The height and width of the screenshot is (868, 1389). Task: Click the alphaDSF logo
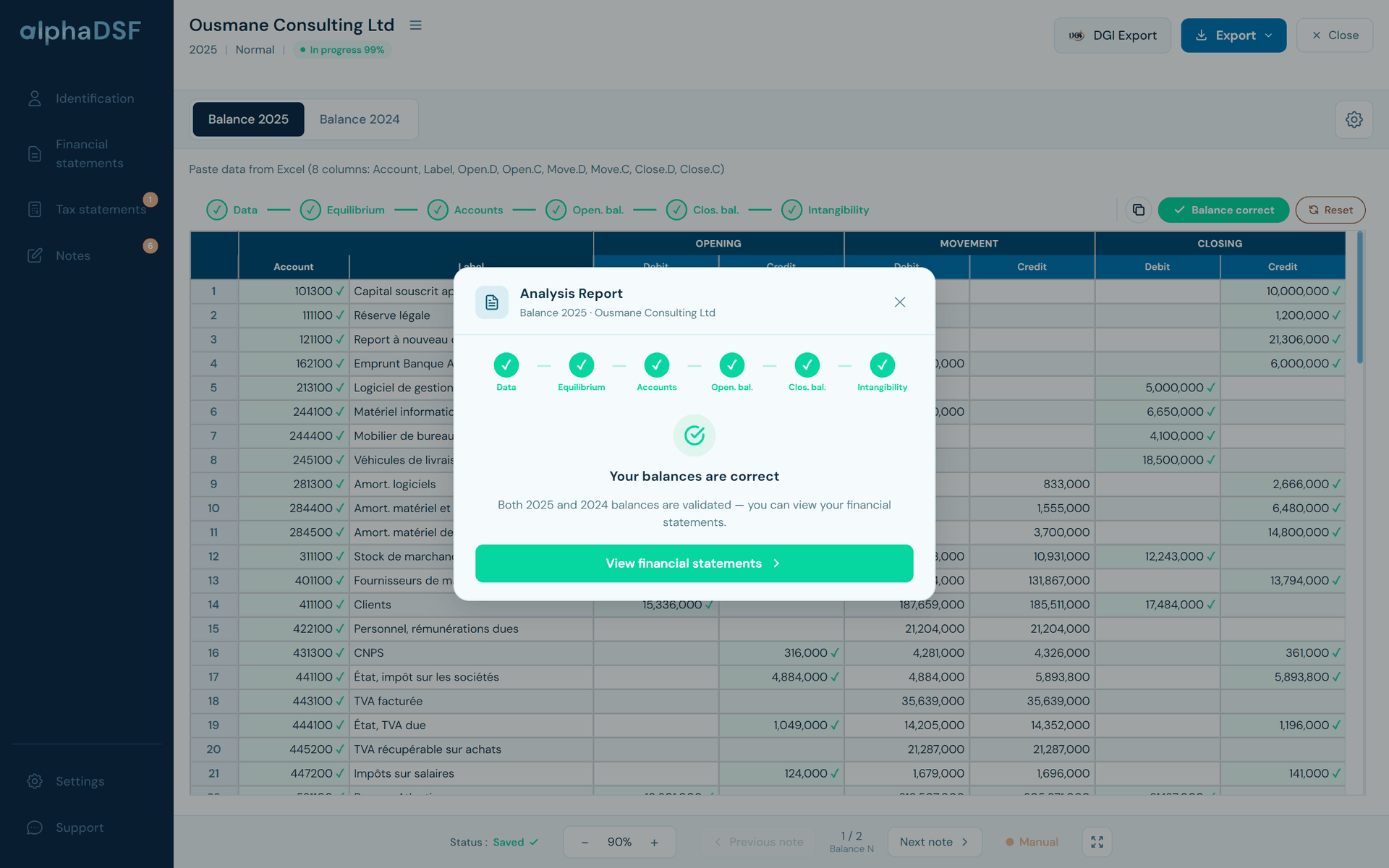pyautogui.click(x=80, y=30)
